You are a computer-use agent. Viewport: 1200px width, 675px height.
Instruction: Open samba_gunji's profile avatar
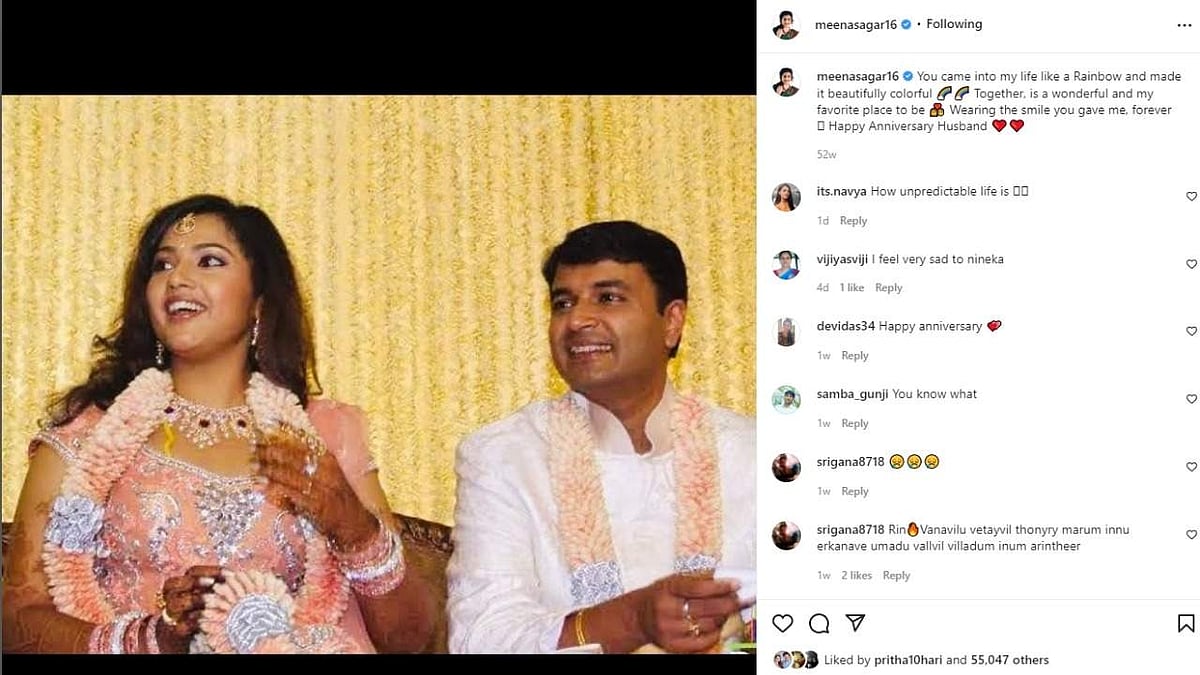[x=787, y=400]
